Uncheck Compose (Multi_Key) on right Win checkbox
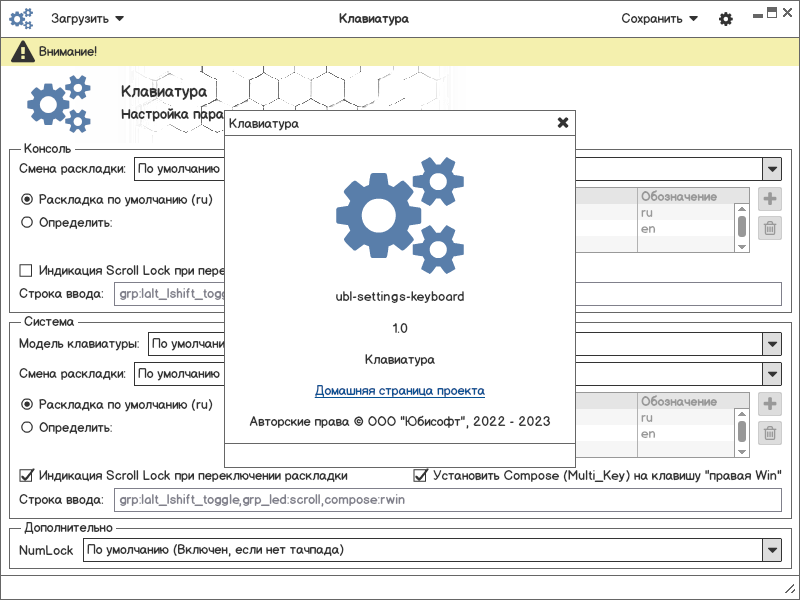This screenshot has width=800, height=600. click(x=421, y=475)
